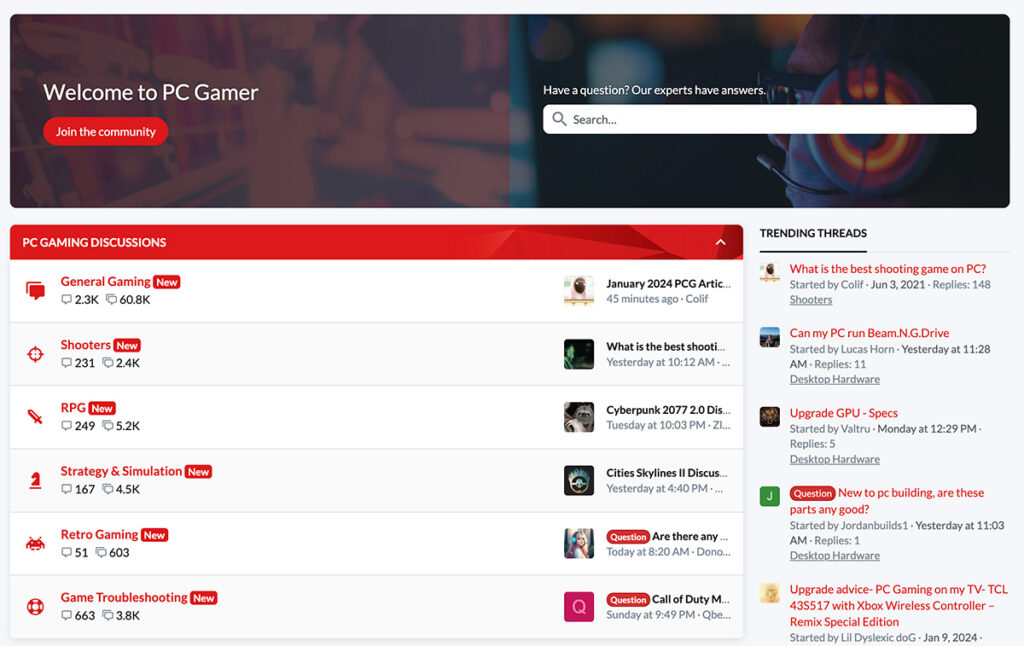This screenshot has height=646, width=1024.
Task: Open the Shooters forum
Action: pyautogui.click(x=86, y=345)
